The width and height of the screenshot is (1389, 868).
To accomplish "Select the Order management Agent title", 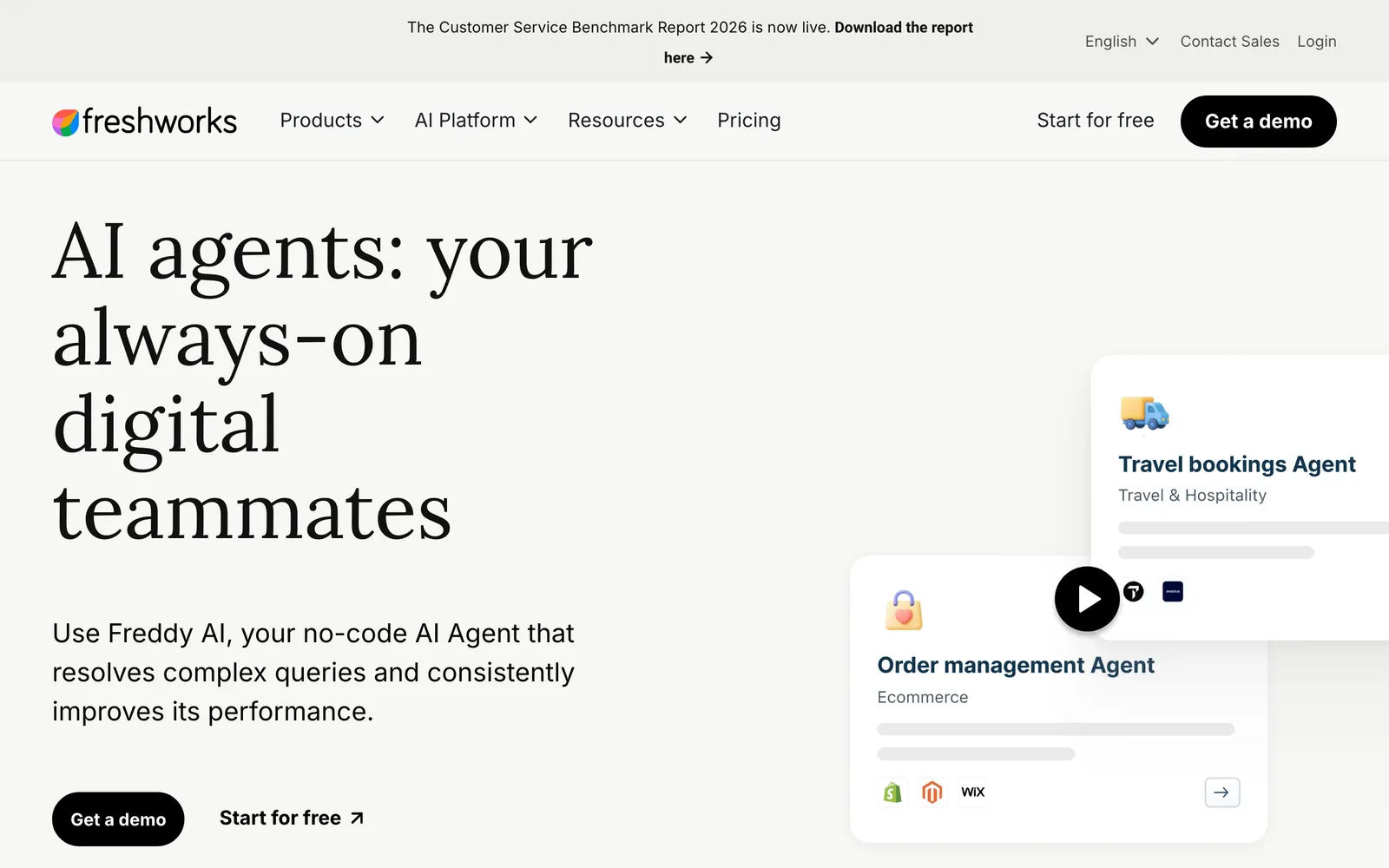I will 1016,666.
